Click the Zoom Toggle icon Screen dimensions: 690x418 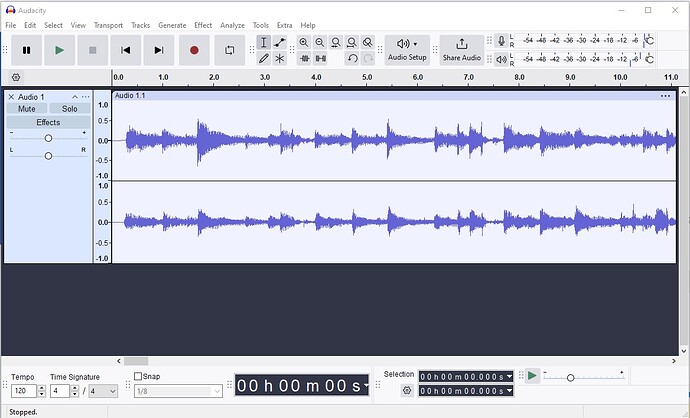pyautogui.click(x=367, y=42)
